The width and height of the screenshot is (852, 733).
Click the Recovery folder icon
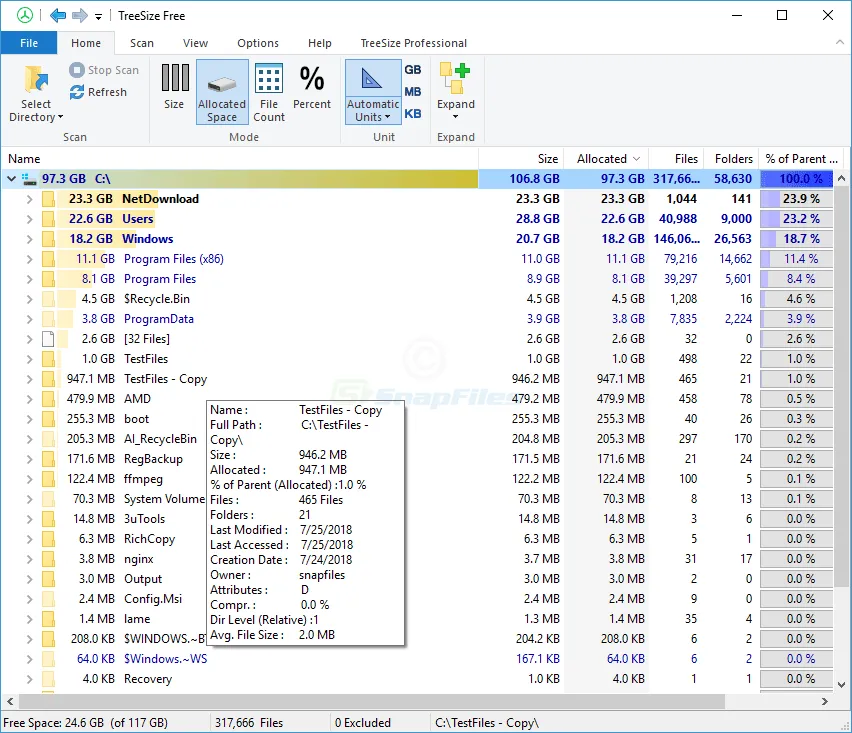point(48,679)
